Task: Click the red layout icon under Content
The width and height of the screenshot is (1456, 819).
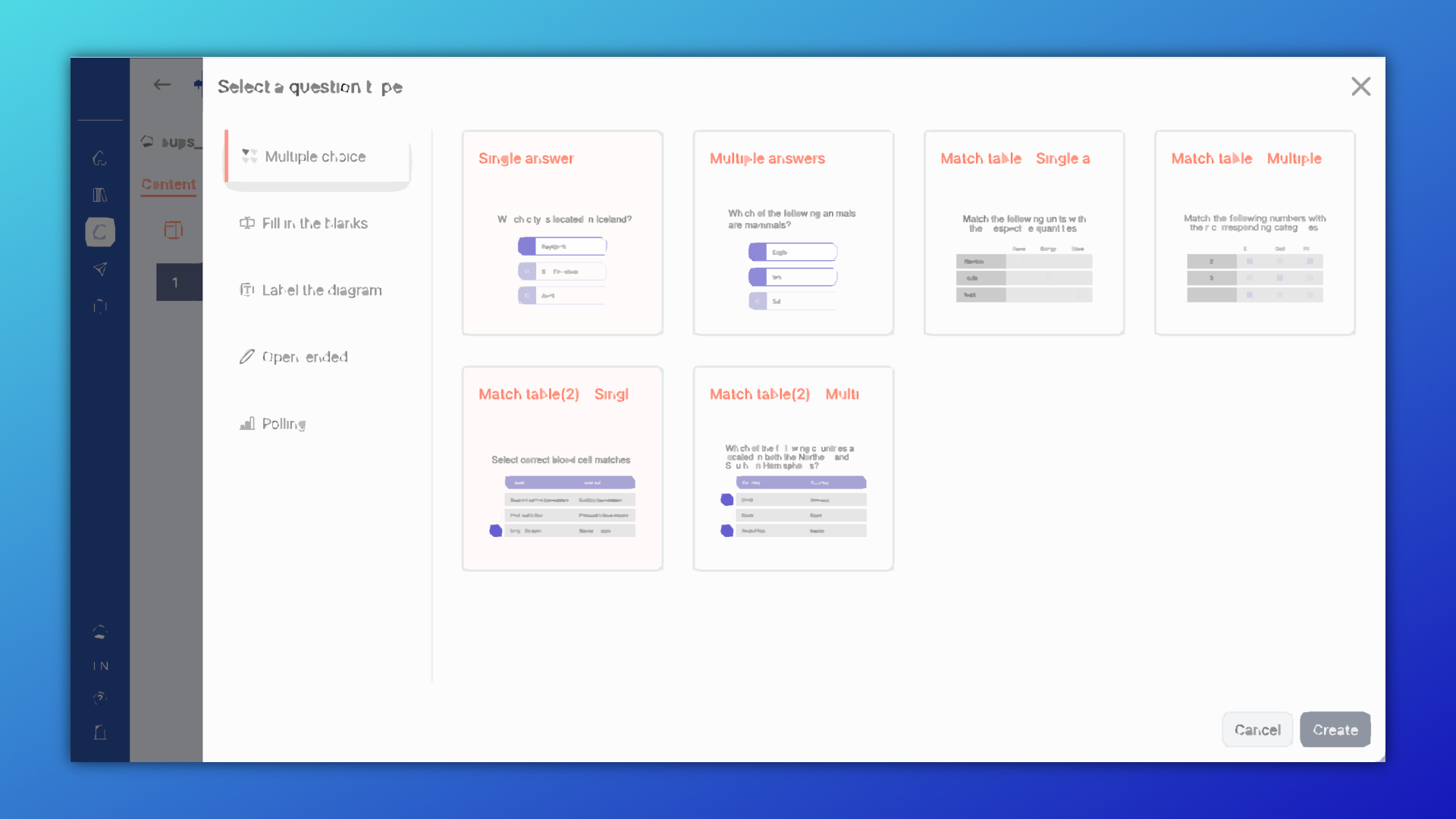Action: pos(174,230)
